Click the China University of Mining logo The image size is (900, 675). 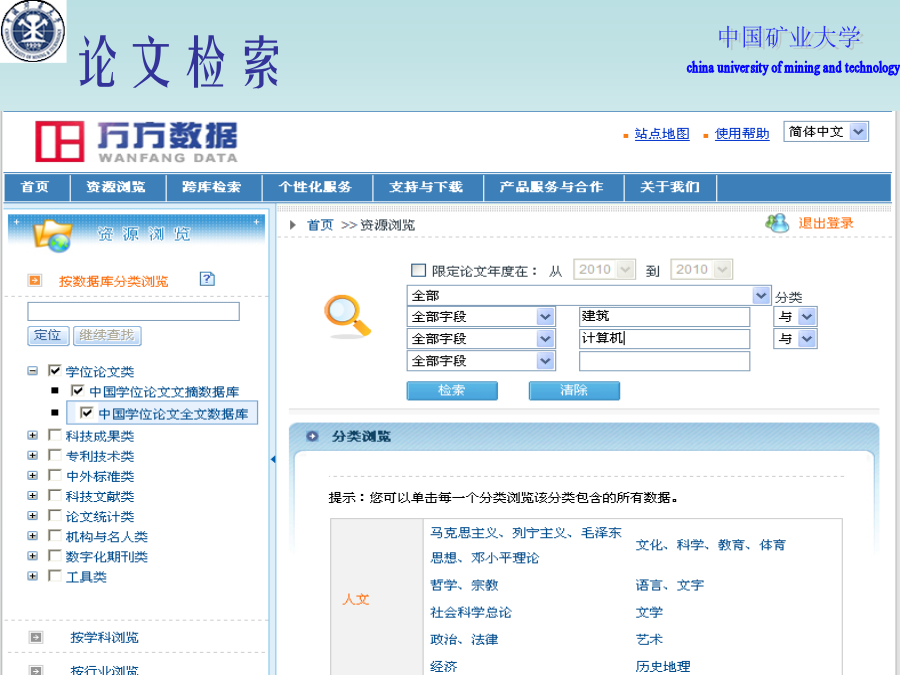coord(33,31)
